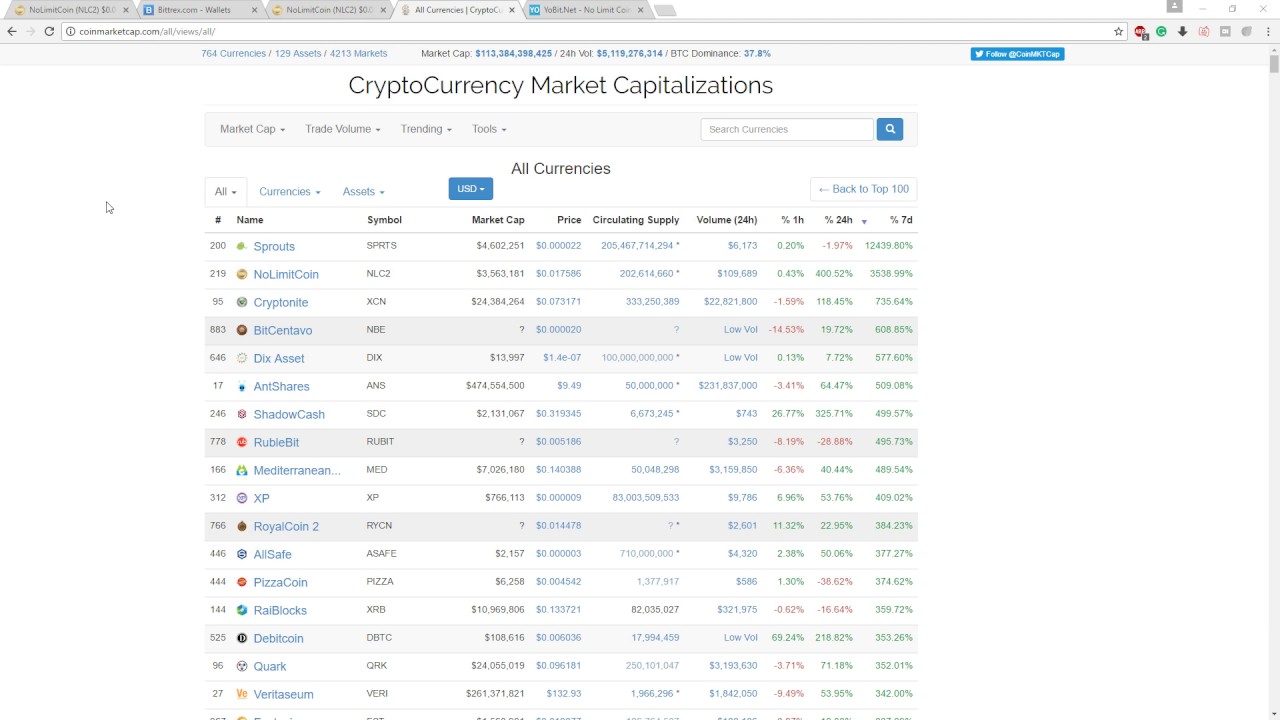
Task: Open the Veritaseum name link
Action: click(283, 694)
